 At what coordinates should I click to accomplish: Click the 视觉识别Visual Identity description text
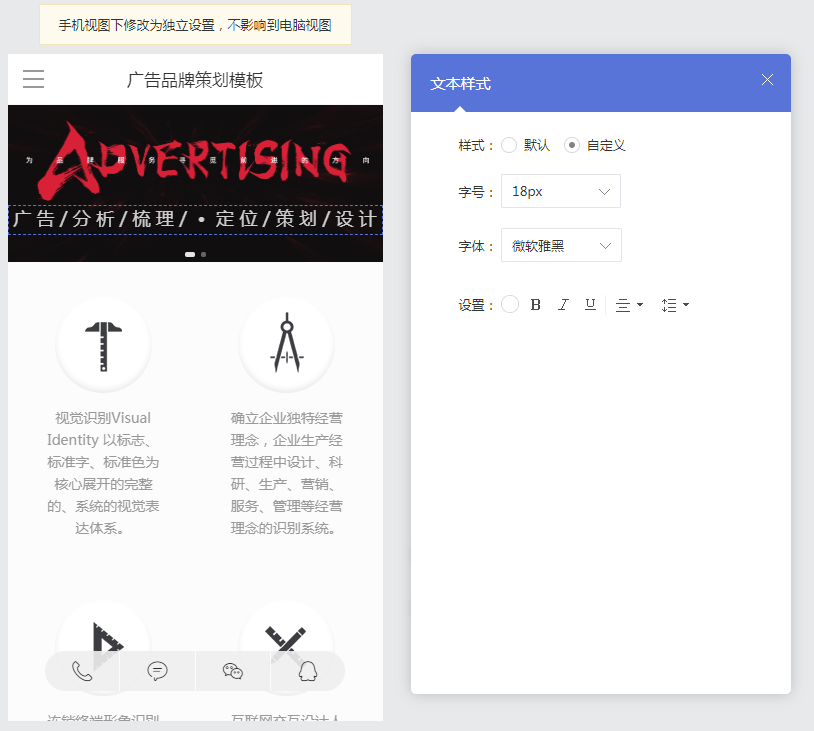point(103,473)
